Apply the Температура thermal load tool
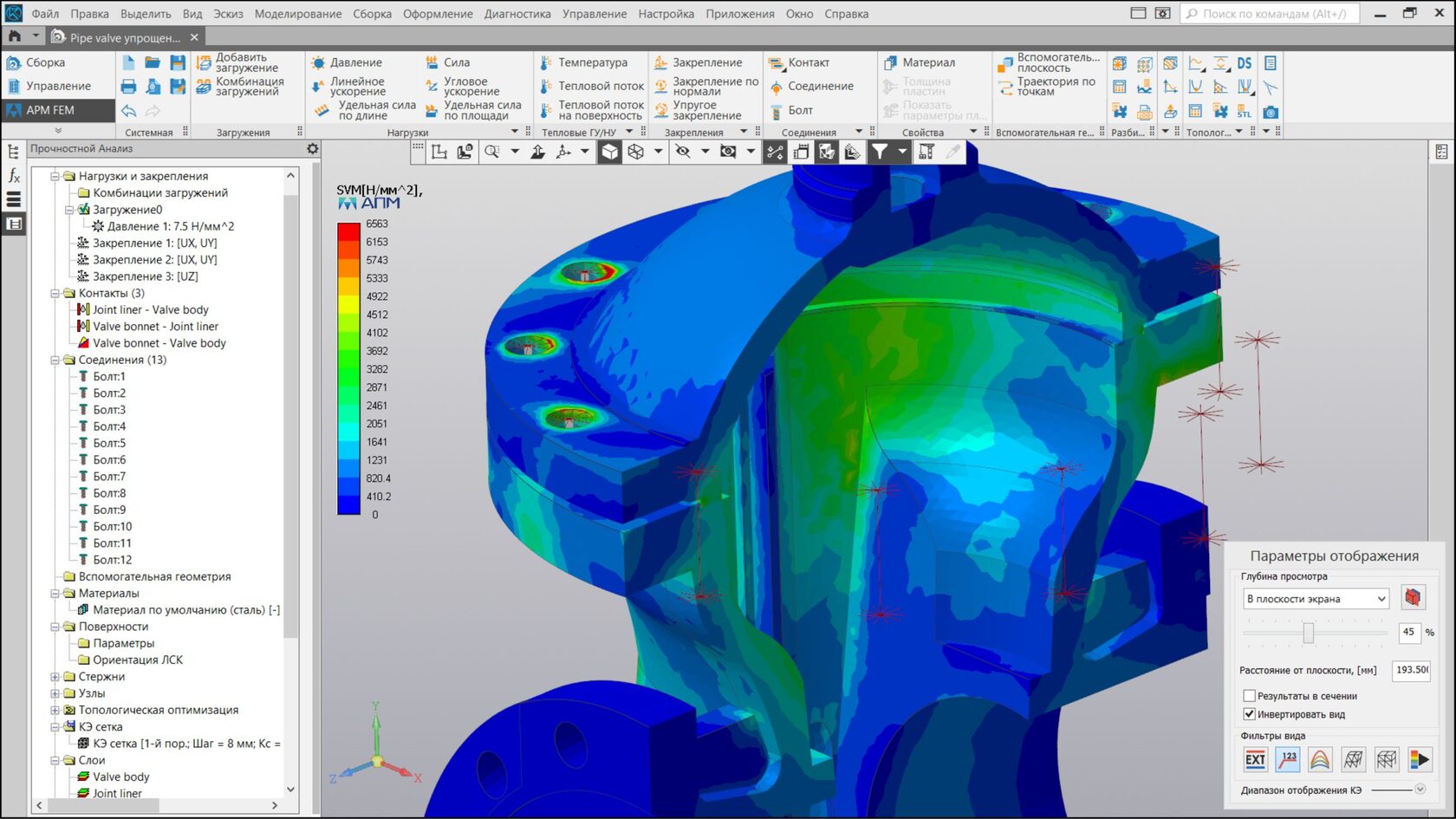This screenshot has height=819, width=1456. tap(583, 62)
